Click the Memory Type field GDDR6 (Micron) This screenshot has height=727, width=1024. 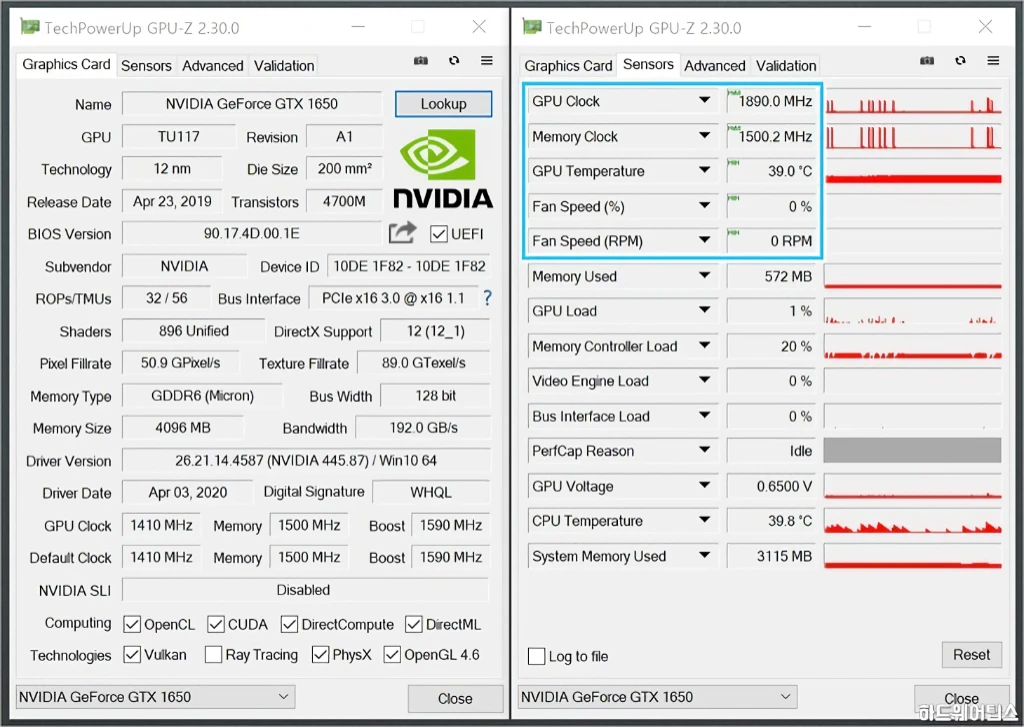pos(202,396)
